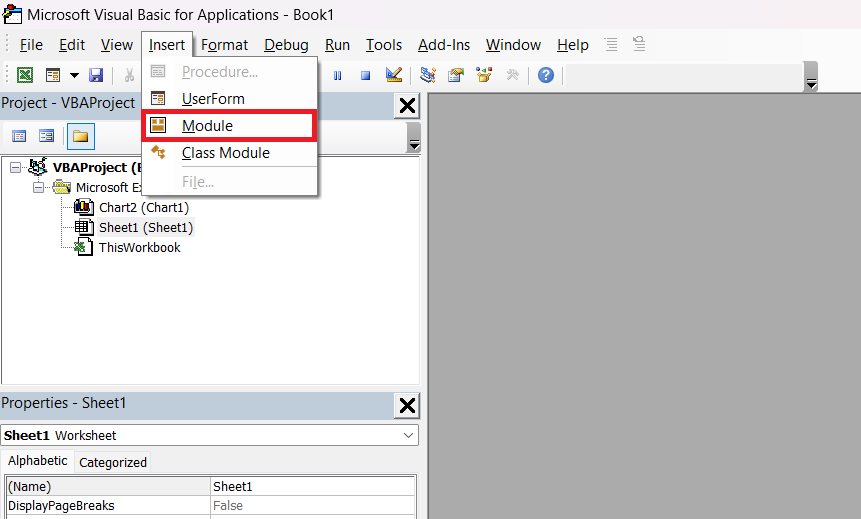Click the DisplayPageBreaks False value

point(312,506)
